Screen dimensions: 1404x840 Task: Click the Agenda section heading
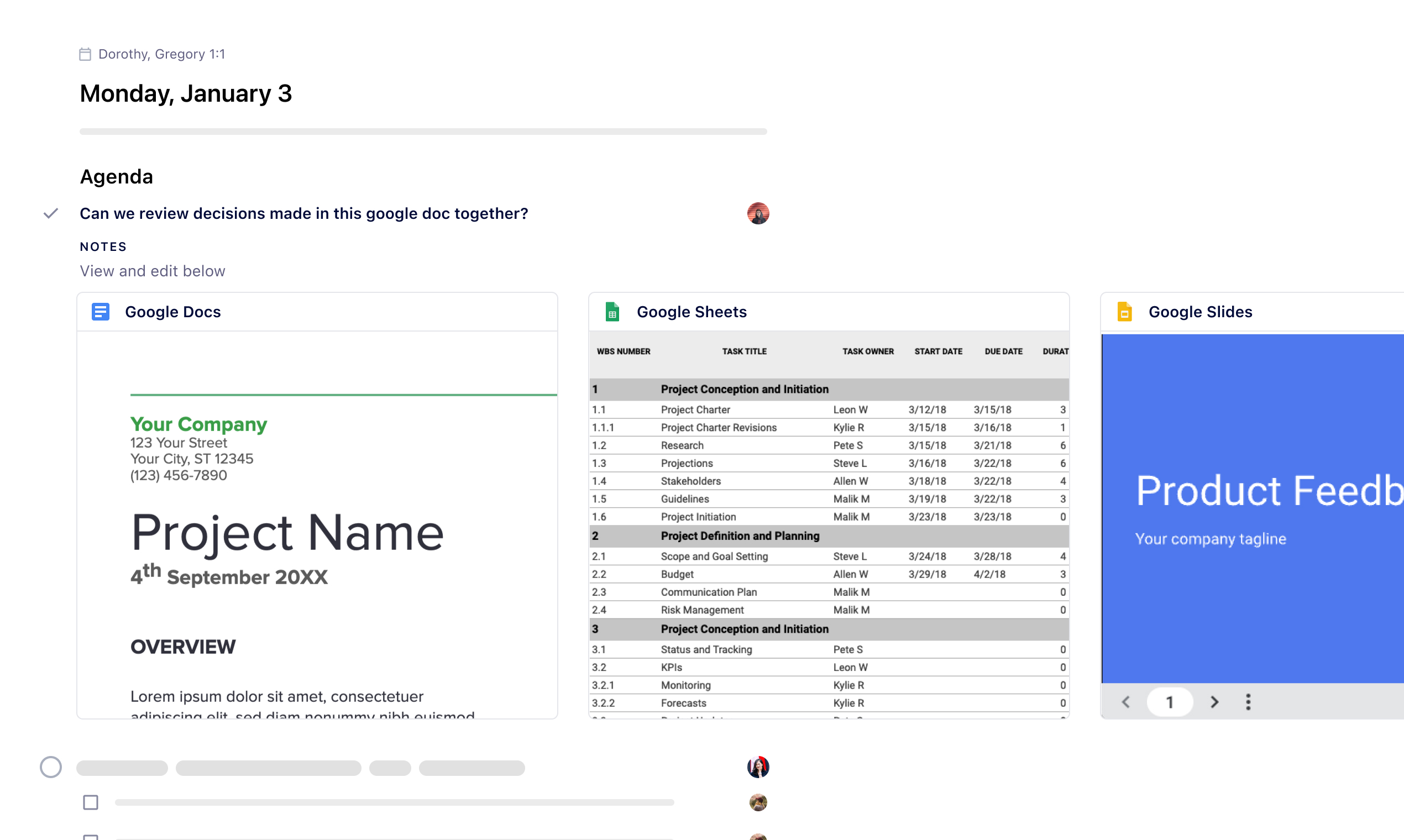[117, 177]
